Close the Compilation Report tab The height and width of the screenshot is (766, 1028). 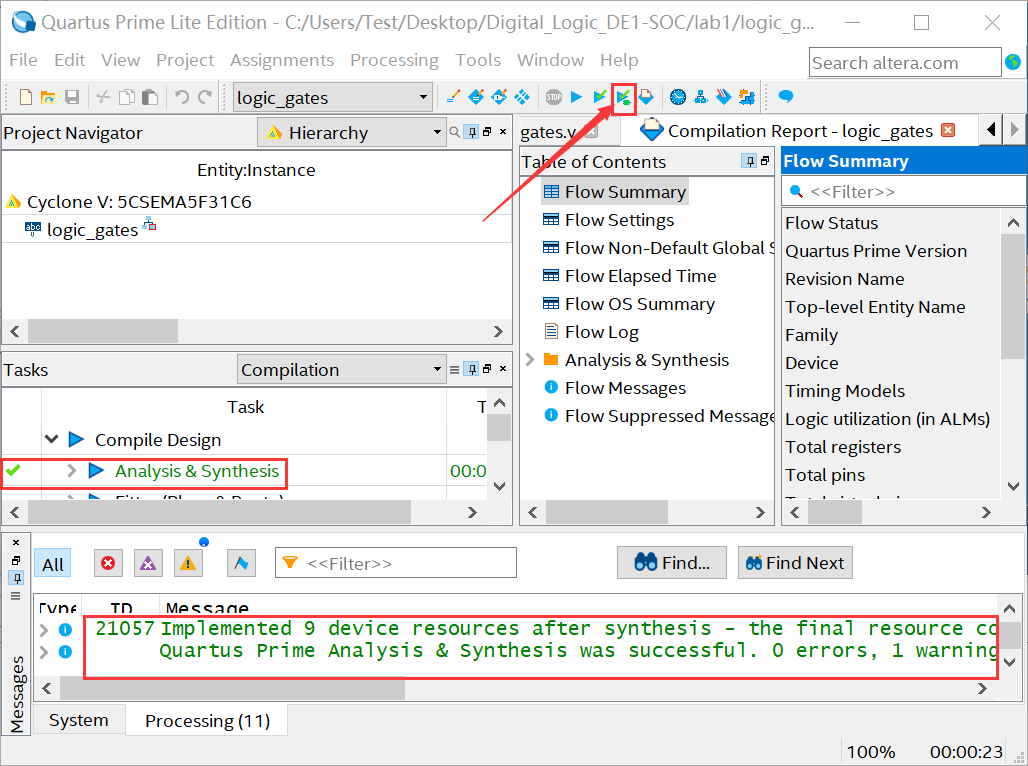point(948,130)
